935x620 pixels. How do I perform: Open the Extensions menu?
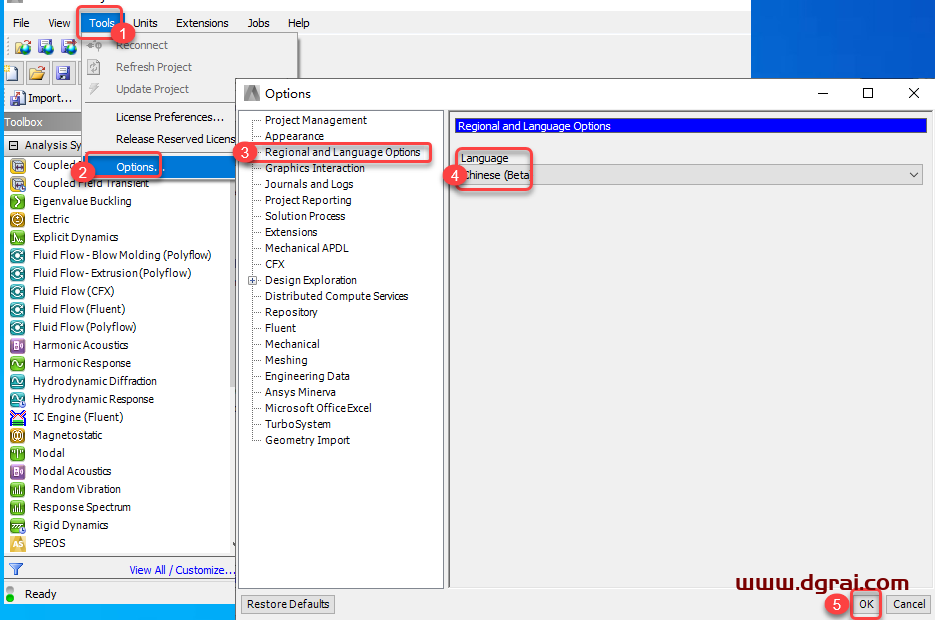point(202,23)
